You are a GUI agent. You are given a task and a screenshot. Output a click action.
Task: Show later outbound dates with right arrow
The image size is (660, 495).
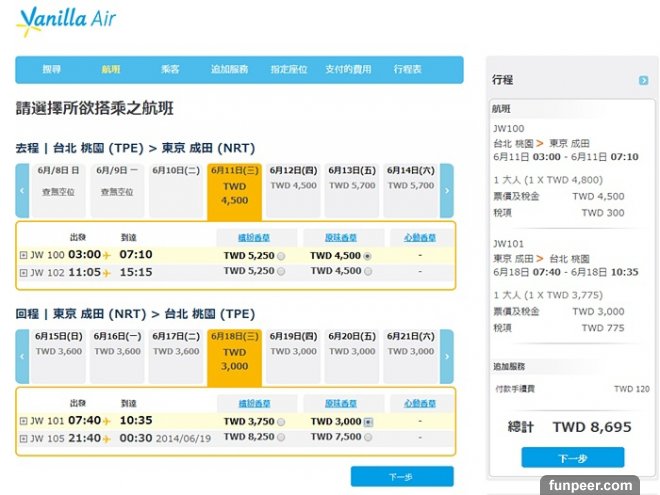click(x=447, y=190)
